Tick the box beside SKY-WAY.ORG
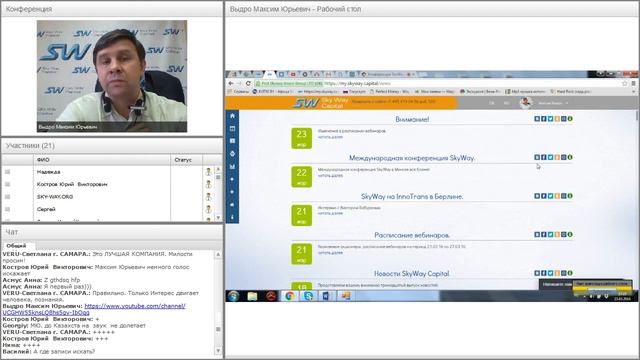Screen dimensions: 640x360 (7, 197)
